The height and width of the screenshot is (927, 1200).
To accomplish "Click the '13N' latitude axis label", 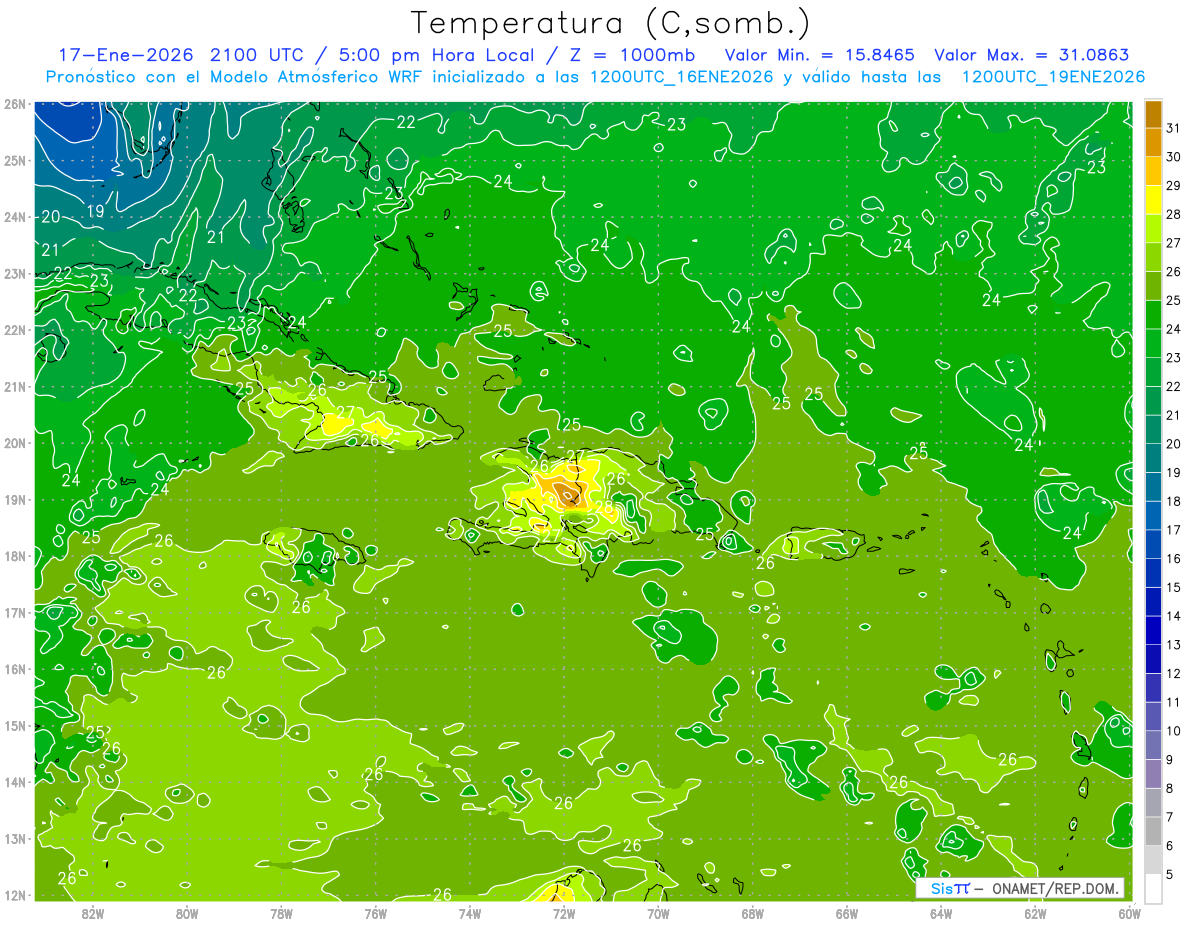I will [x=15, y=838].
